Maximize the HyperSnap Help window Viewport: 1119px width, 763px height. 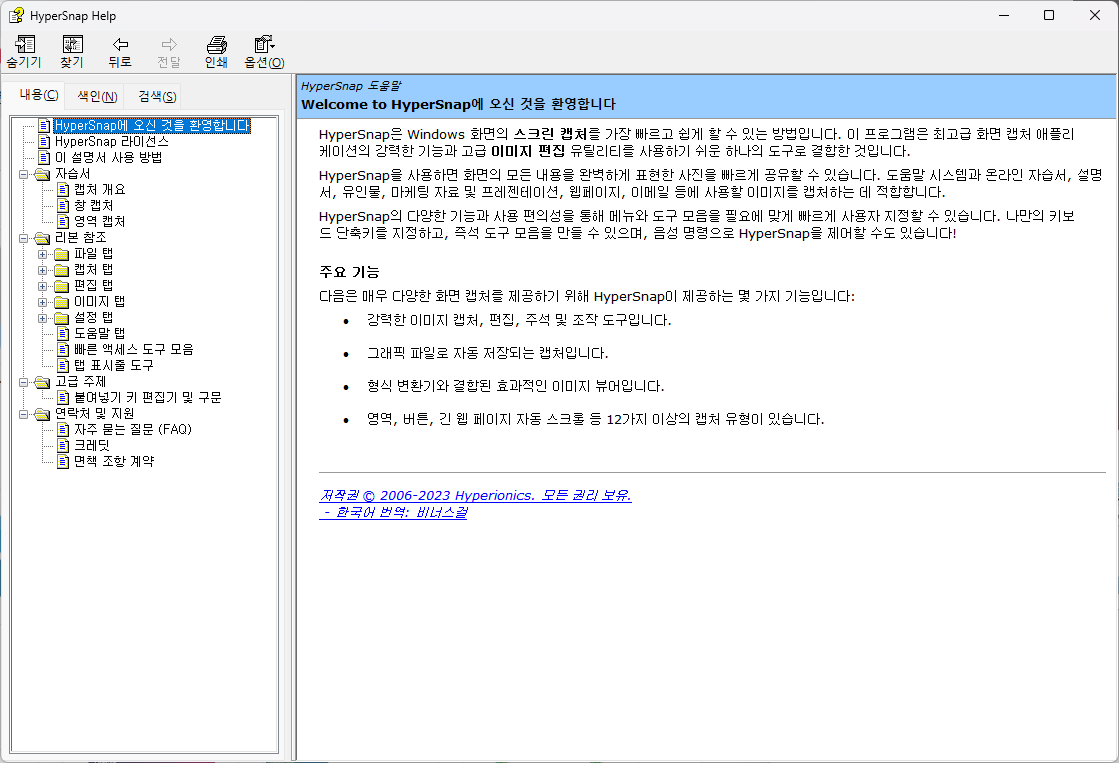click(x=1049, y=15)
